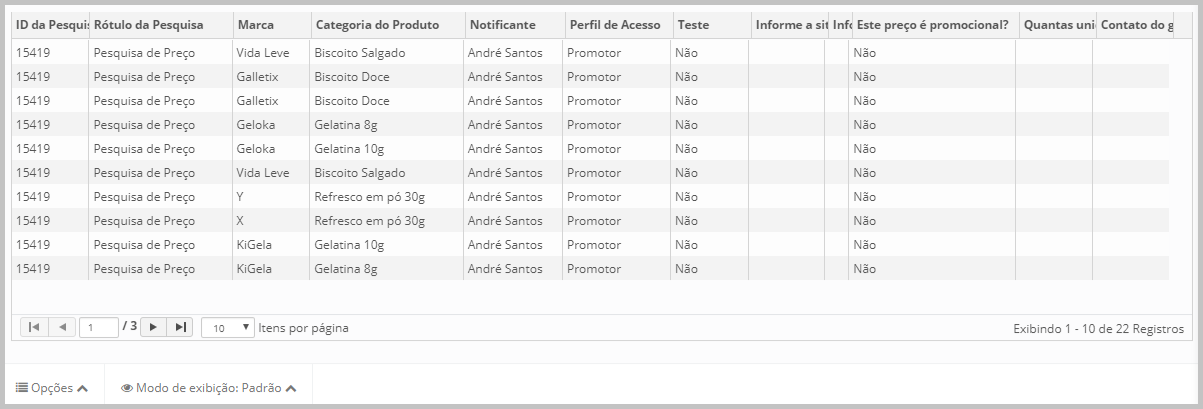Expand Modo de exibição: Padrão selector
Screen dimensions: 1203x409
[x=208, y=388]
